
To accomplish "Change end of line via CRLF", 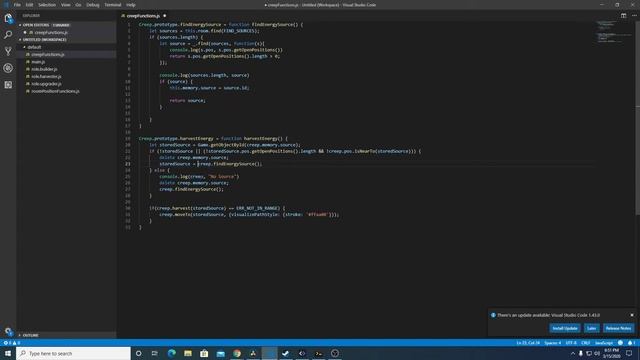I will tap(585, 343).
